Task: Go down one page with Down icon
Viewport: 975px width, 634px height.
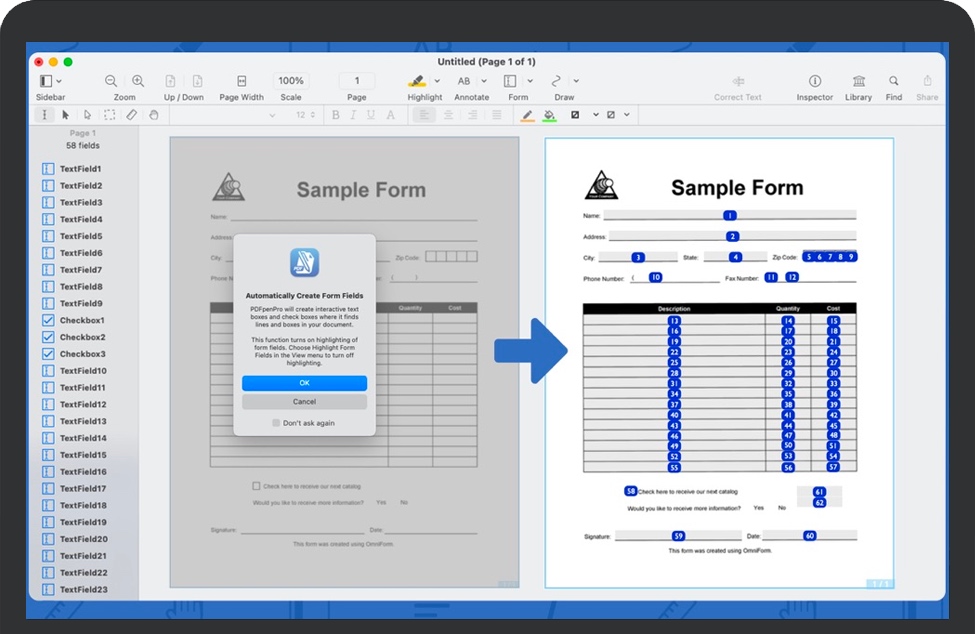Action: (x=197, y=81)
